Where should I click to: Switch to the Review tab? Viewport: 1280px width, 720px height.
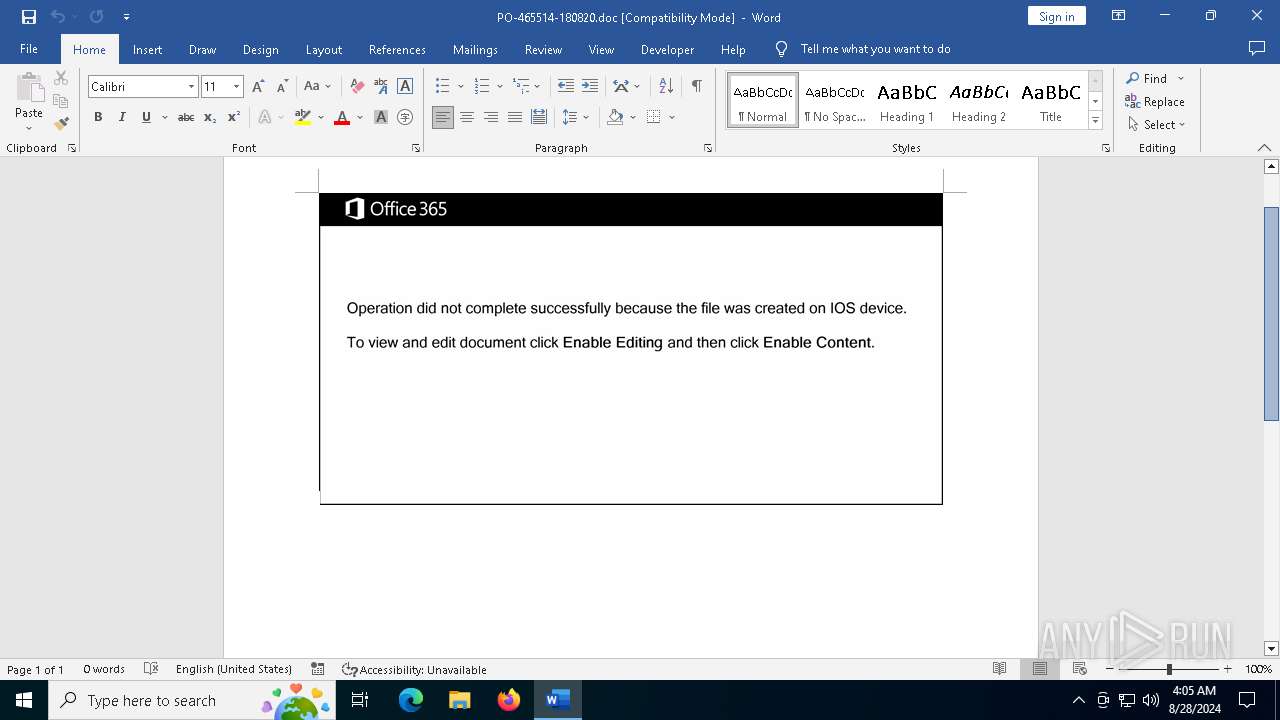pyautogui.click(x=543, y=49)
